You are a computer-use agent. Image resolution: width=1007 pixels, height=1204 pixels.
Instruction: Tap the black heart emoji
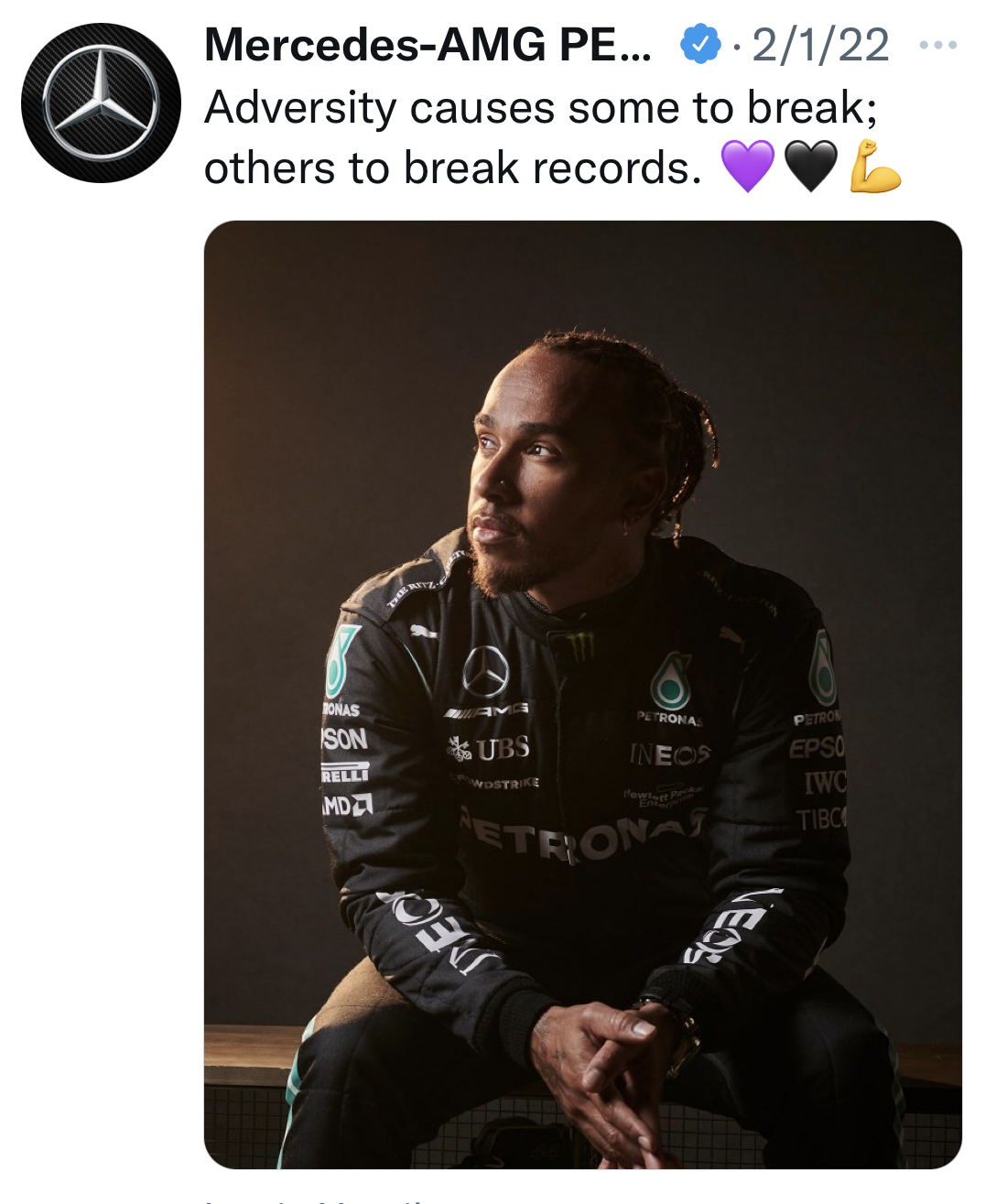click(x=811, y=166)
